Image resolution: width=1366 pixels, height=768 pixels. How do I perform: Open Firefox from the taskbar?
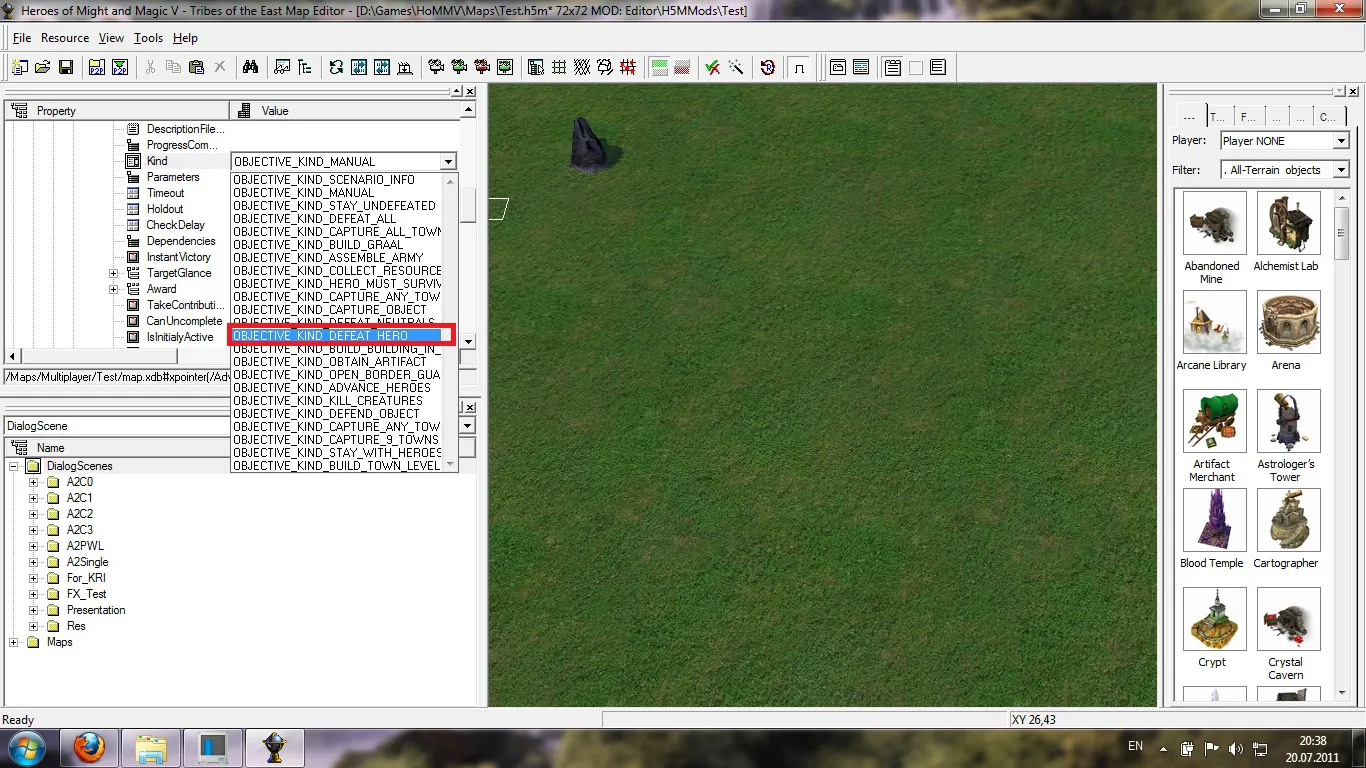tap(89, 747)
